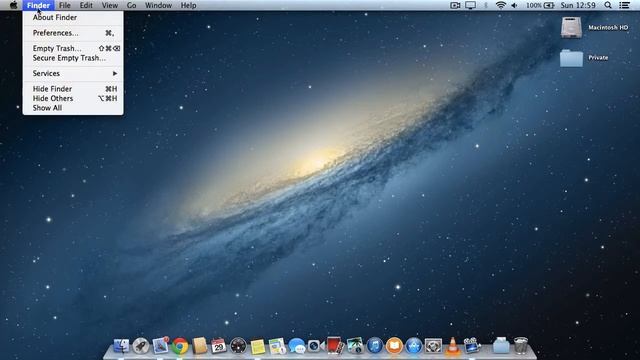This screenshot has width=640, height=360.
Task: Open yellow Notes icon in dock
Action: coord(258,347)
